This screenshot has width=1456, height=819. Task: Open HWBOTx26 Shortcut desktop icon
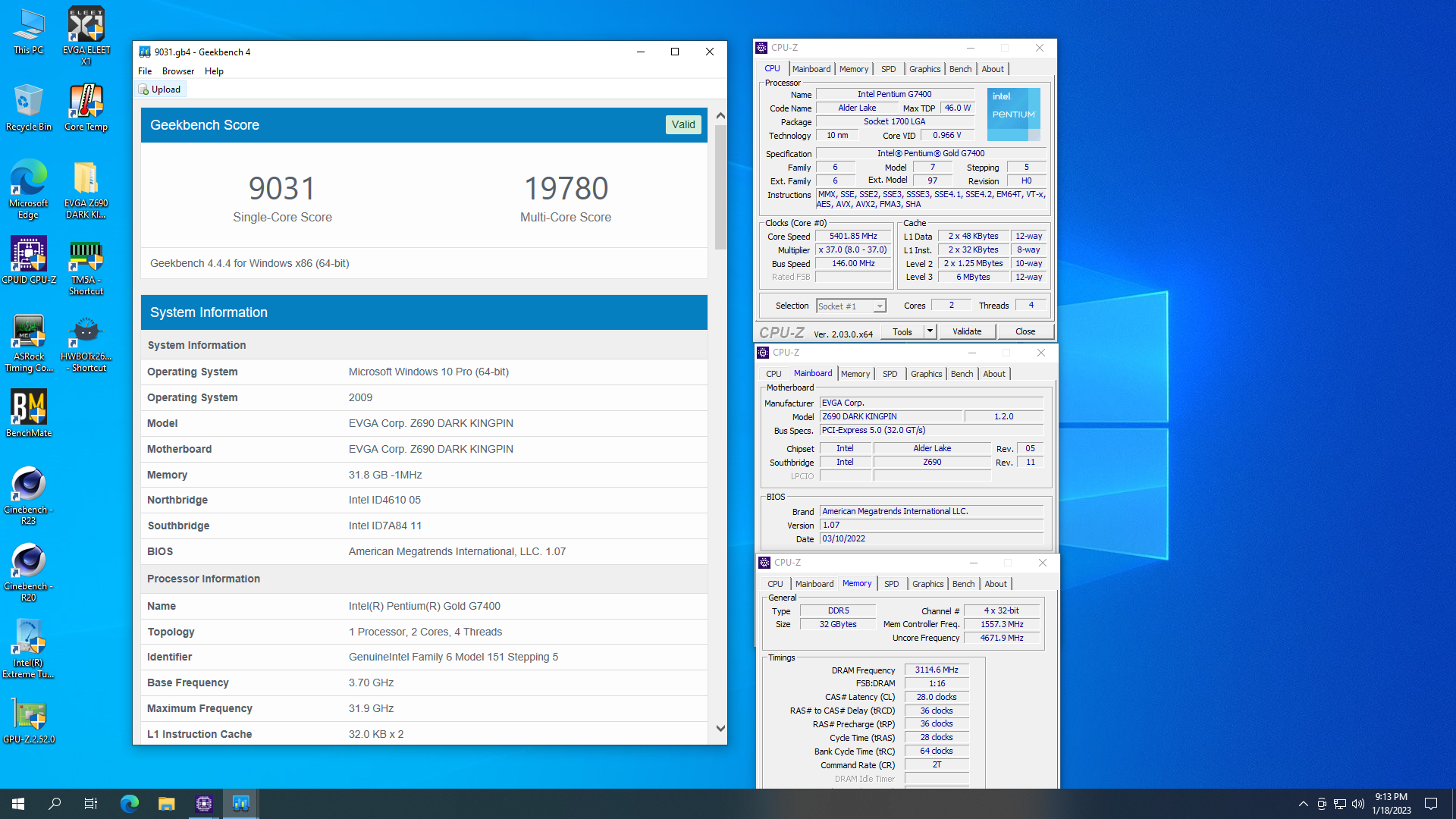click(86, 344)
